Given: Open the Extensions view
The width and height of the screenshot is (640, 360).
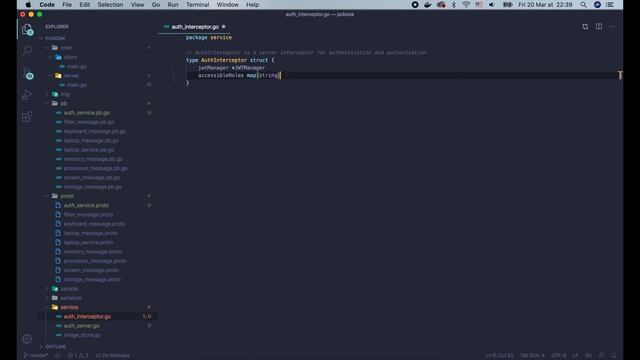Looking at the screenshot, I should click(x=27, y=117).
